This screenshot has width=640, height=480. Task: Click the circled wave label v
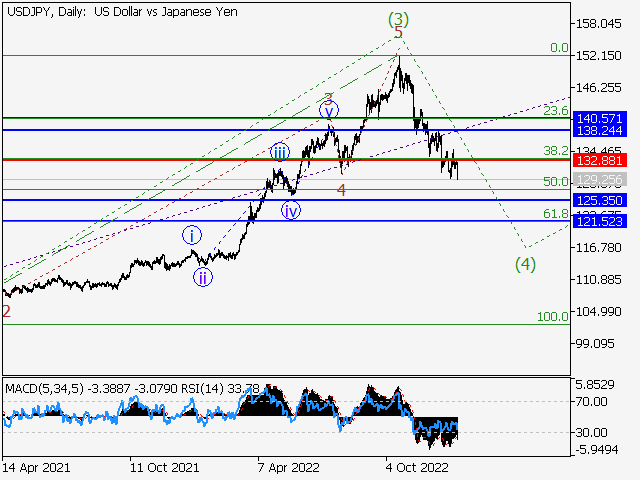click(x=329, y=110)
